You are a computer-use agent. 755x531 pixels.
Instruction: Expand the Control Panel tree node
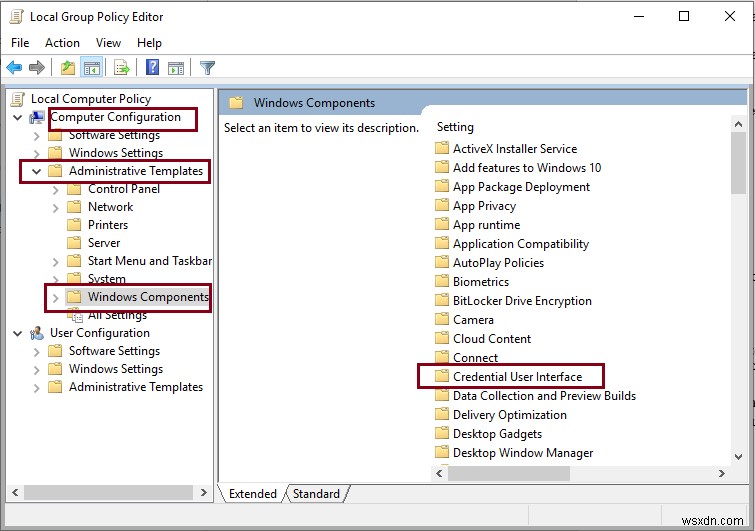tap(55, 190)
